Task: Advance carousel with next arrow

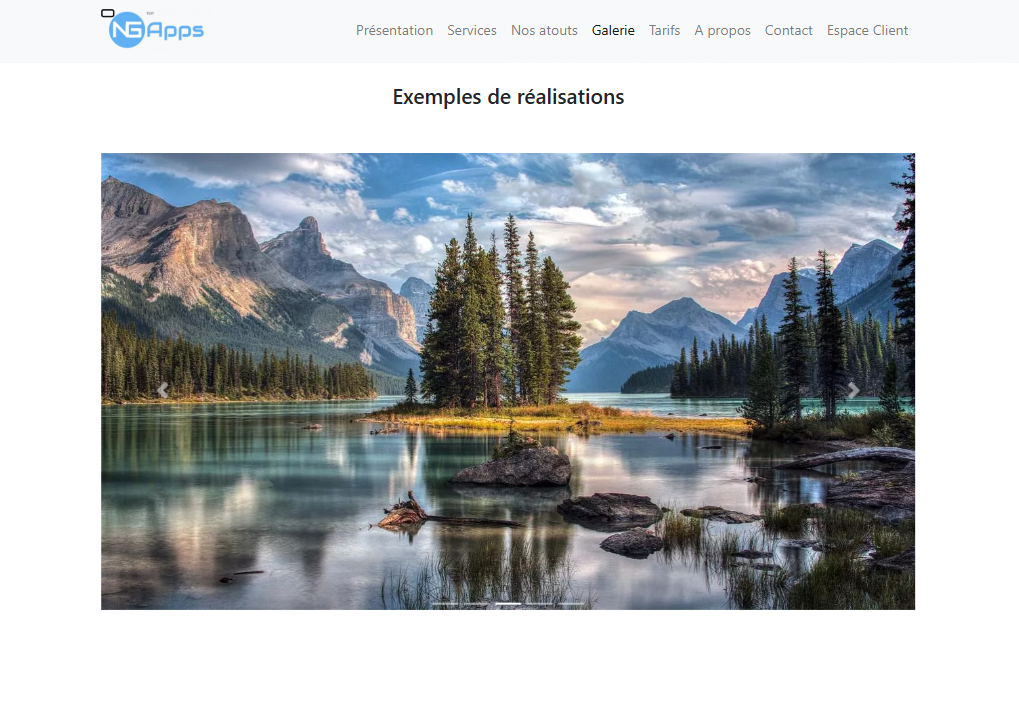Action: click(x=854, y=390)
